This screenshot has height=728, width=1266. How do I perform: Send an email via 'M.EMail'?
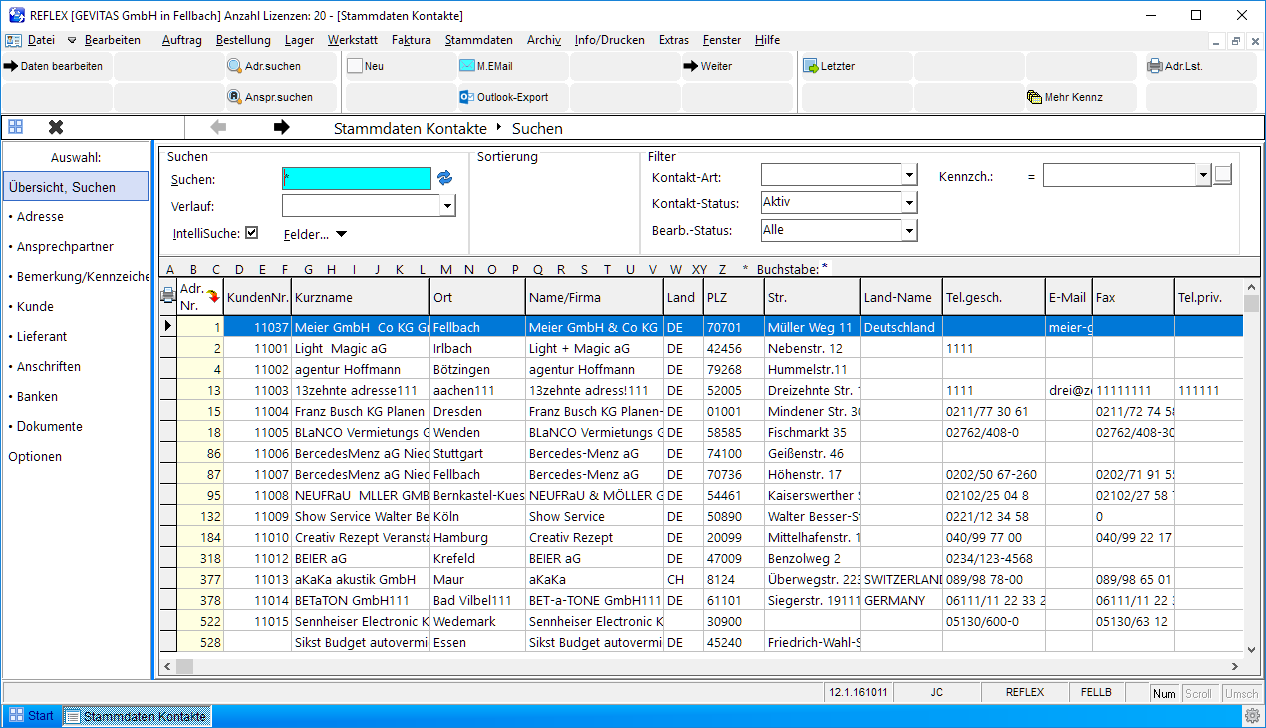[x=512, y=67]
